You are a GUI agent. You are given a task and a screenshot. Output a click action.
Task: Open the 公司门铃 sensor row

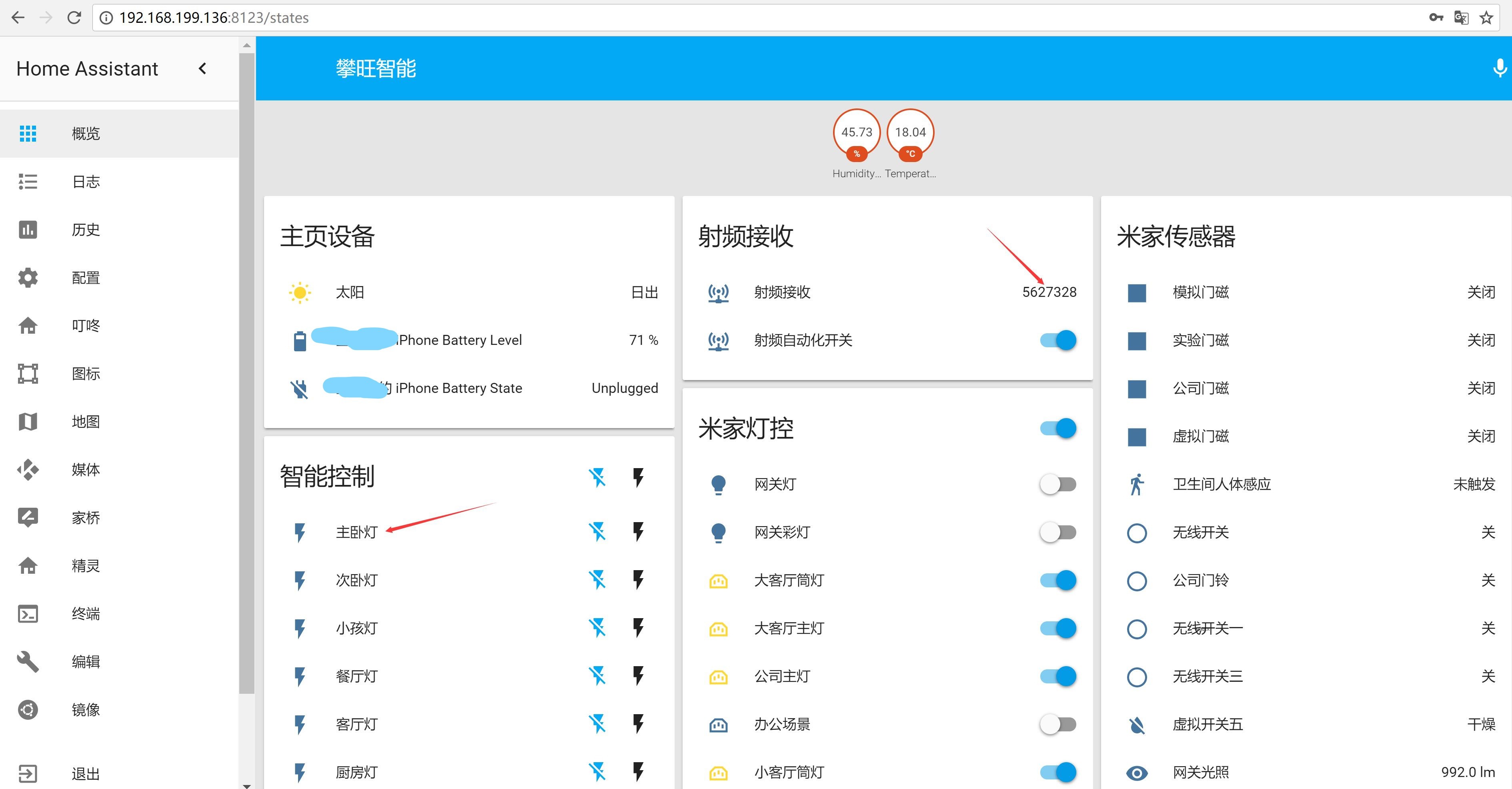(x=1306, y=581)
